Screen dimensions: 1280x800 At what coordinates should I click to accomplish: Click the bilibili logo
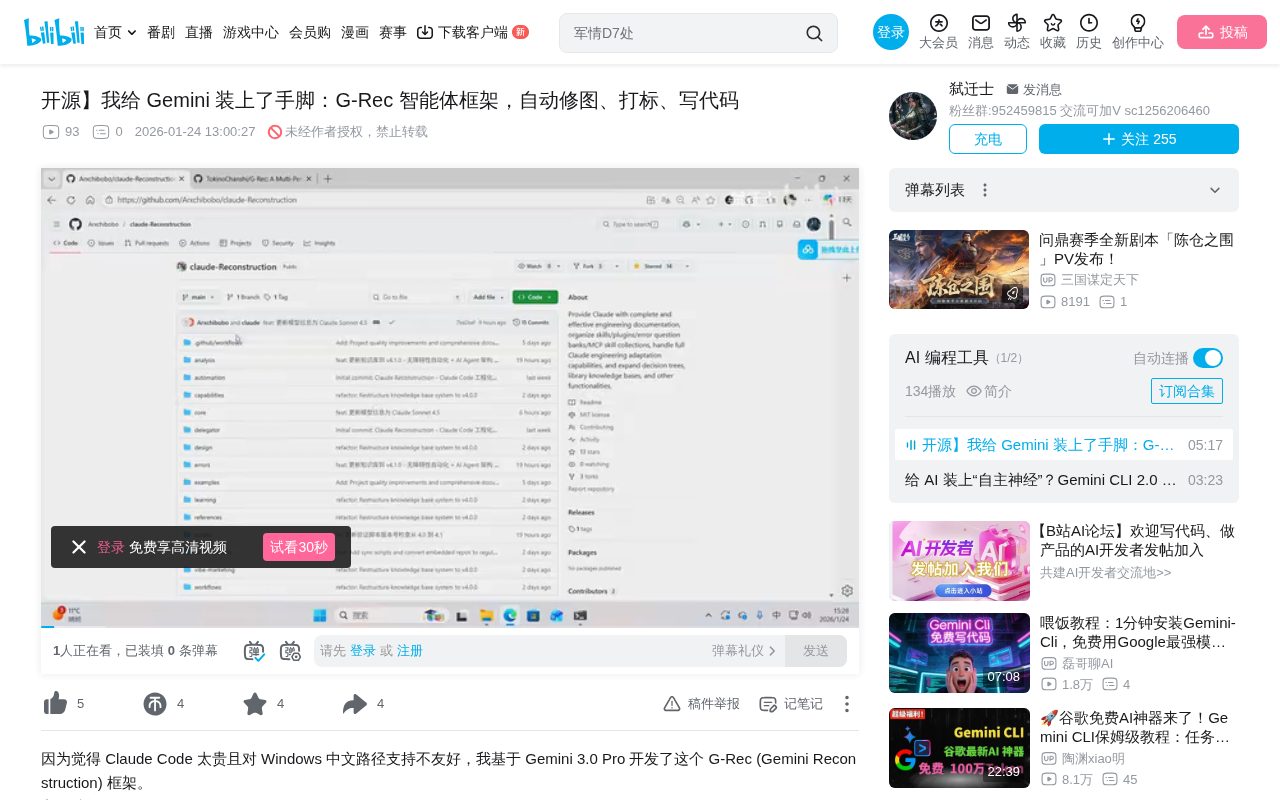pyautogui.click(x=54, y=32)
